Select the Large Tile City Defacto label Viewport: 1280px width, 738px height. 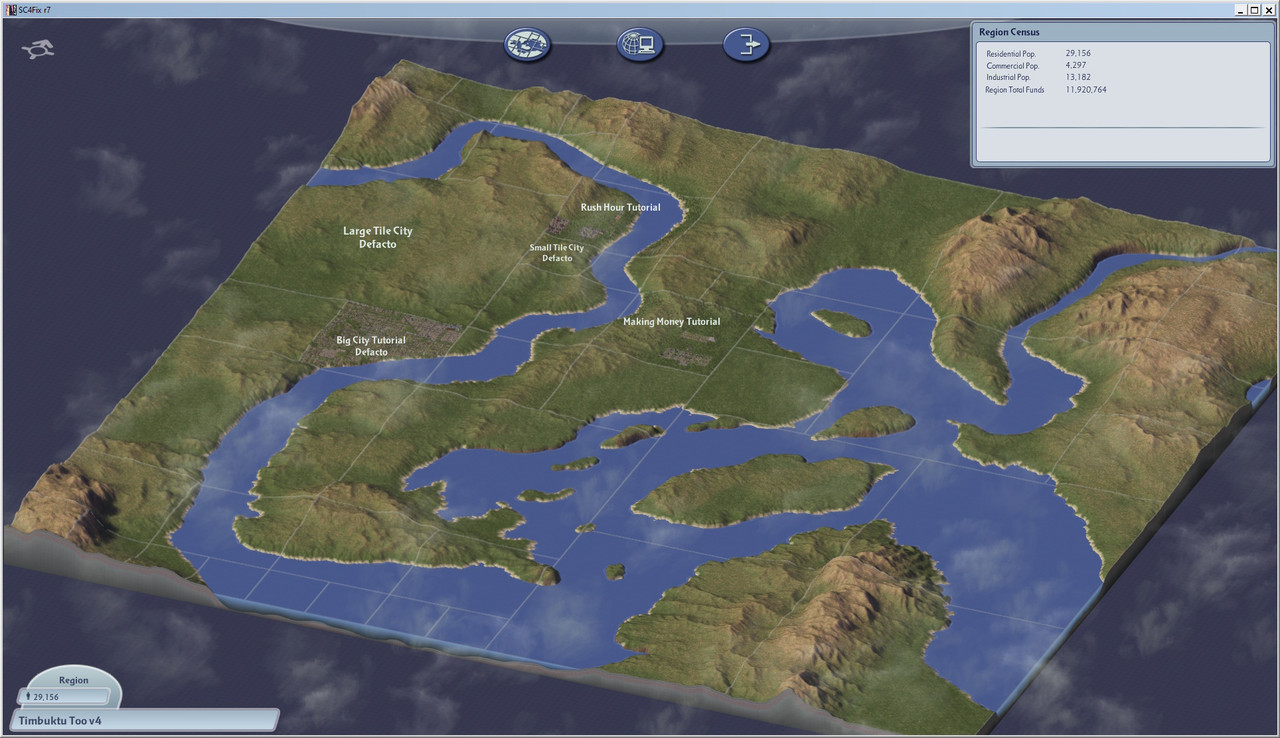(378, 237)
